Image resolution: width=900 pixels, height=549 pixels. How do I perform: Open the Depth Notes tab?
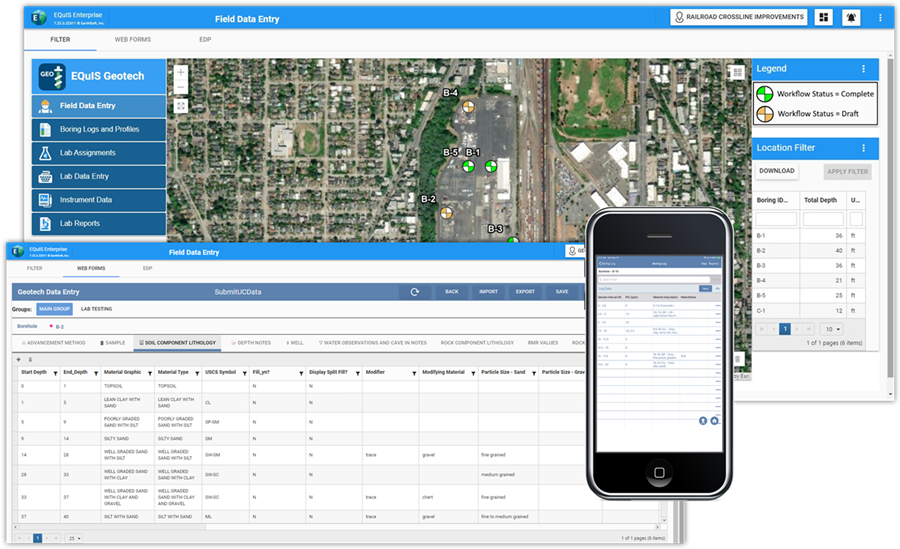(x=251, y=343)
